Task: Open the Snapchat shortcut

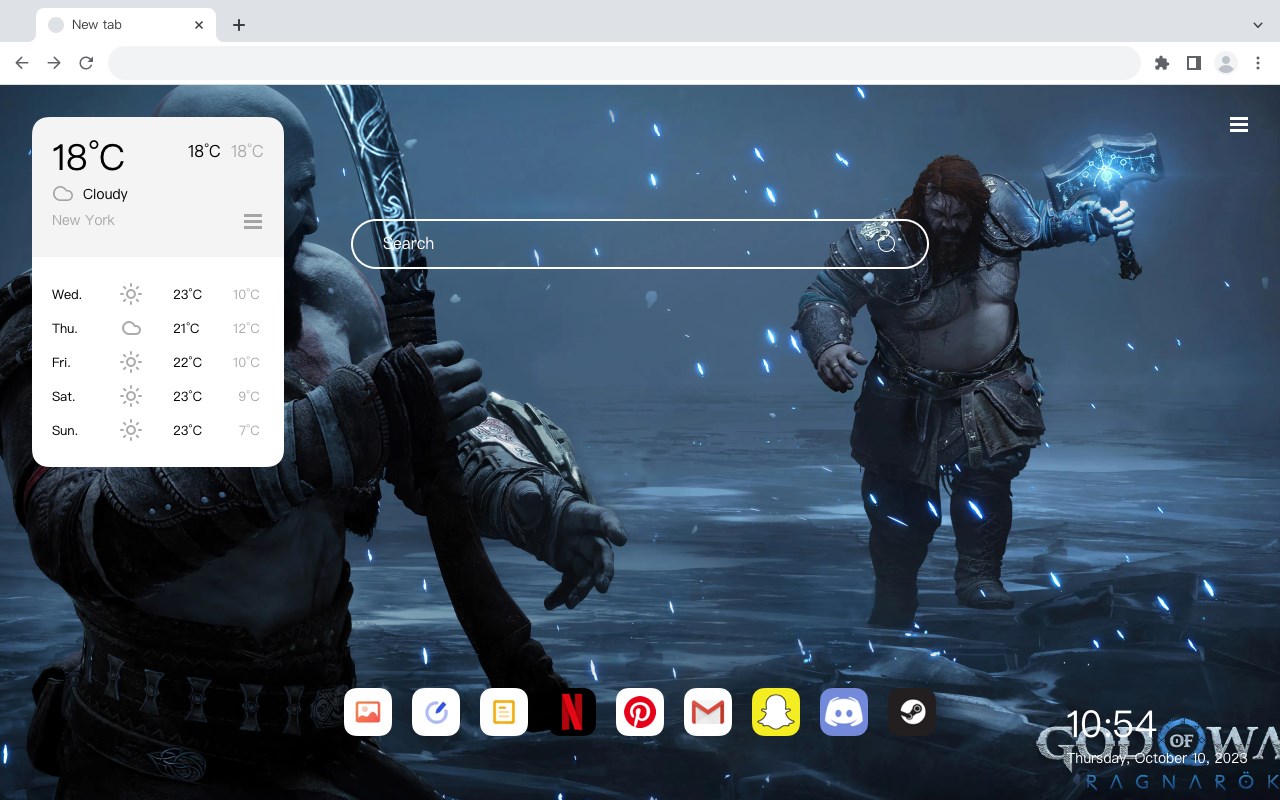Action: click(776, 712)
